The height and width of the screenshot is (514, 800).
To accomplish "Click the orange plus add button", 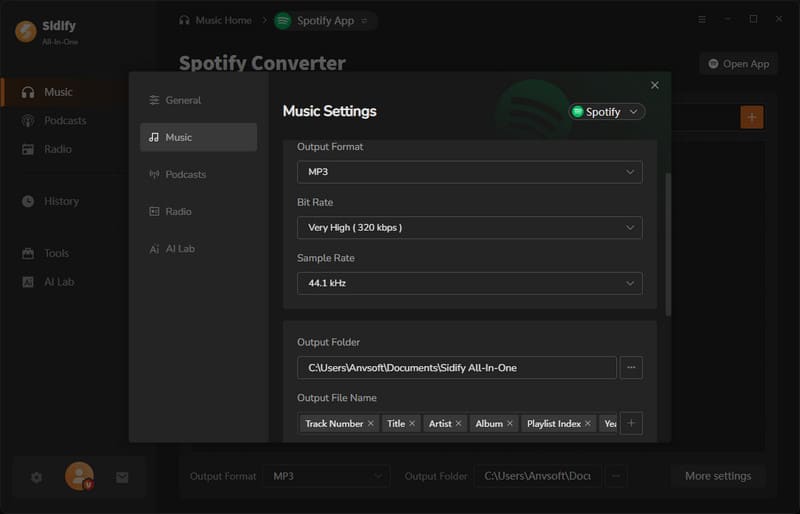I will point(752,117).
